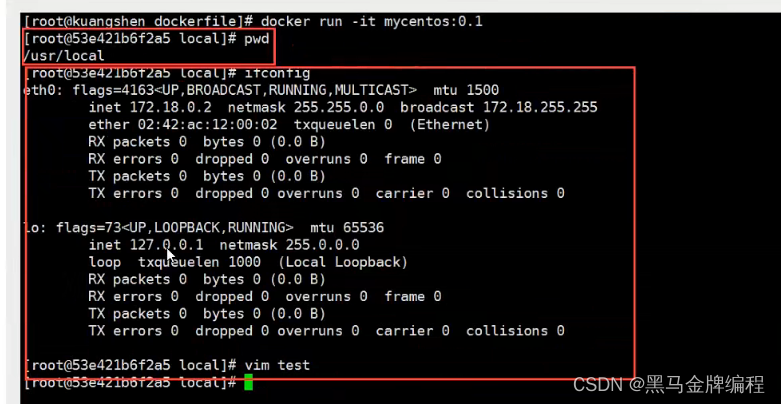
Task: Click the '(Ethernet)' text
Action: (450, 125)
